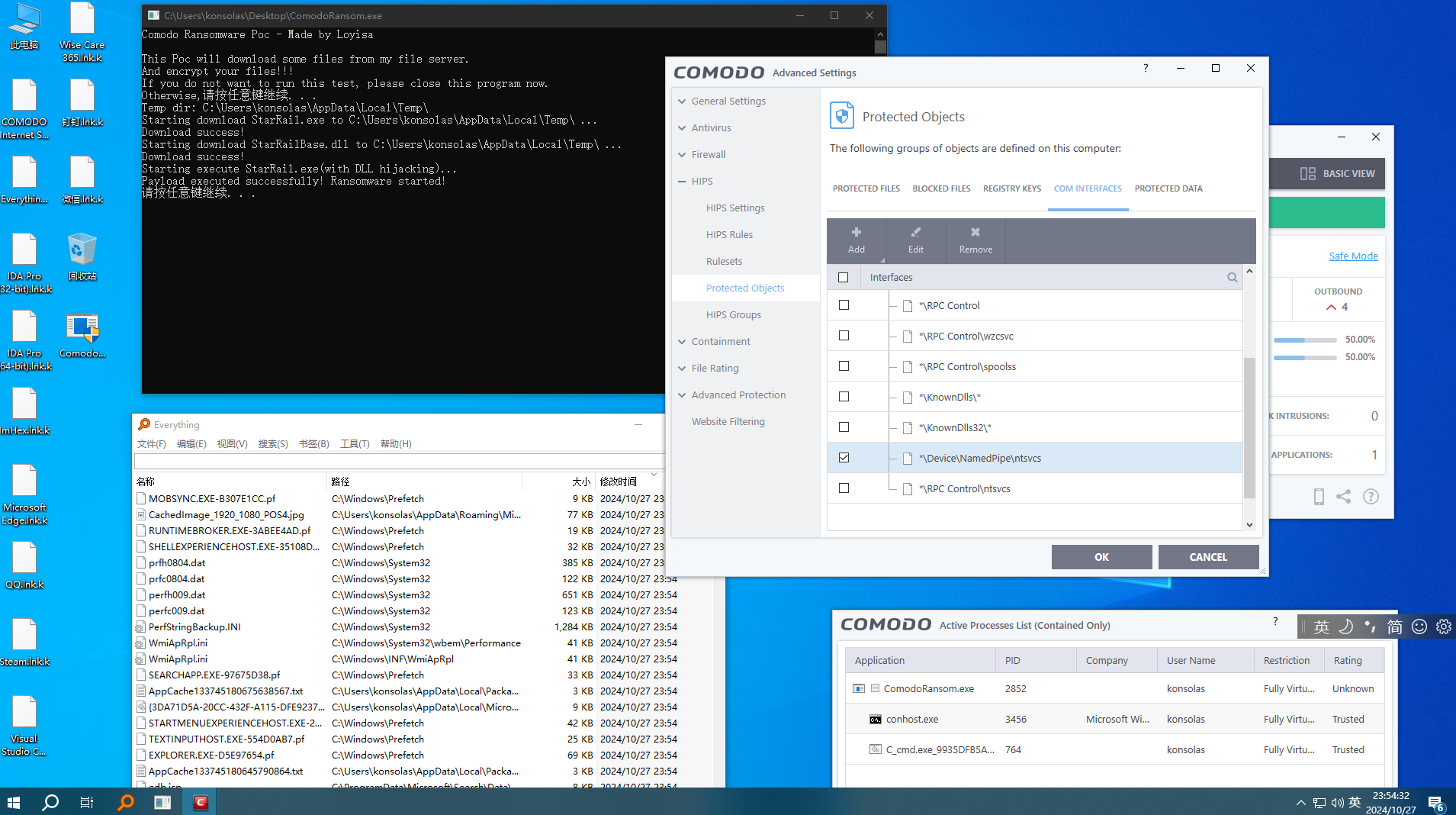This screenshot has width=1456, height=815.
Task: Open the 文件(F) menu in Everything
Action: tap(151, 444)
